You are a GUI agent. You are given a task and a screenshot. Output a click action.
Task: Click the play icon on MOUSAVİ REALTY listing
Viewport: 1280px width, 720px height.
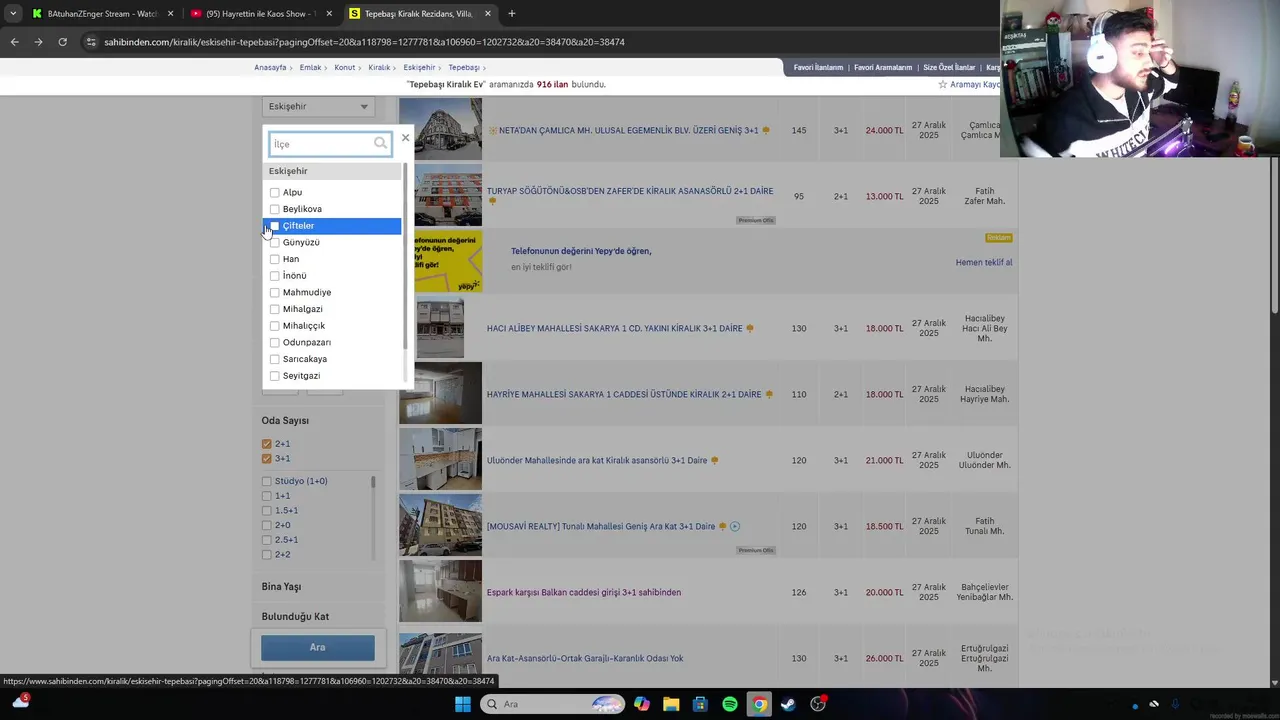(x=735, y=526)
